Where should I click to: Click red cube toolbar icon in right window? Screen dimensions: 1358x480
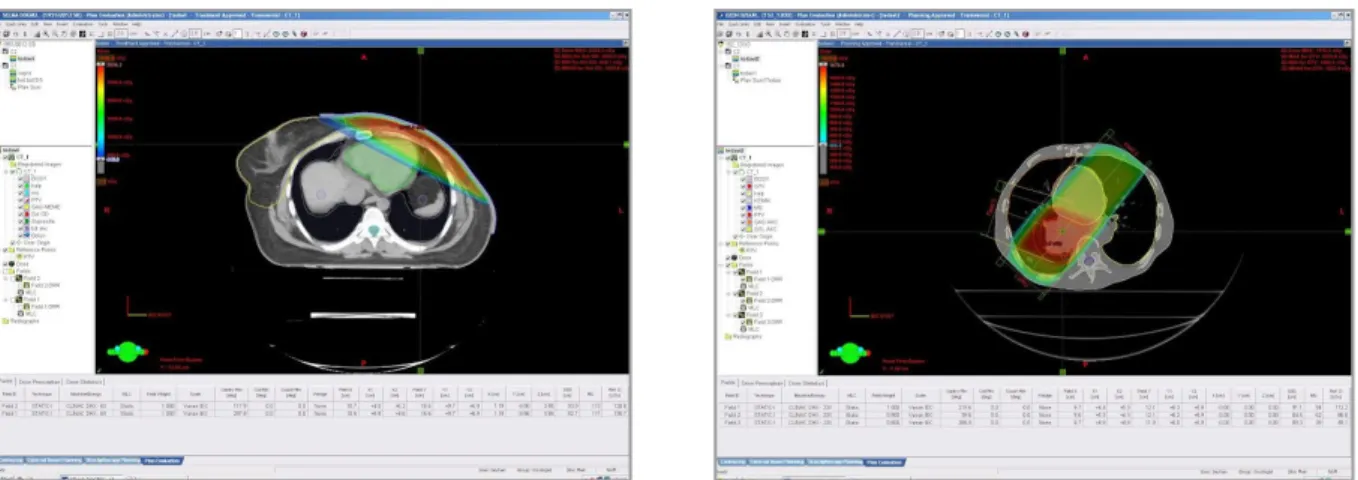click(x=1026, y=34)
